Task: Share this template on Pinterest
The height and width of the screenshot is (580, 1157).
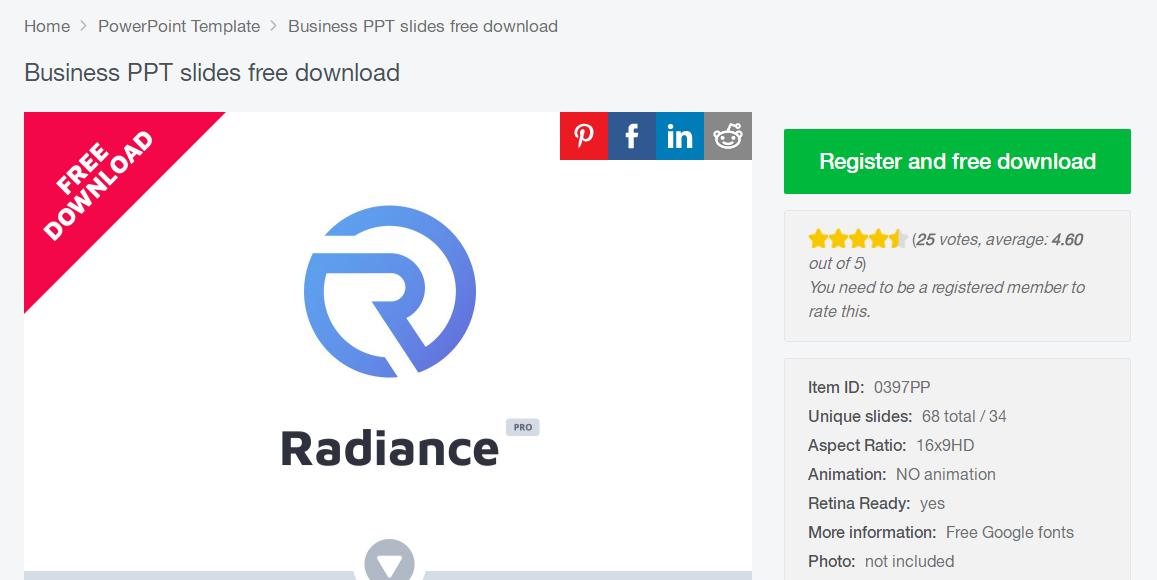Action: pyautogui.click(x=584, y=136)
